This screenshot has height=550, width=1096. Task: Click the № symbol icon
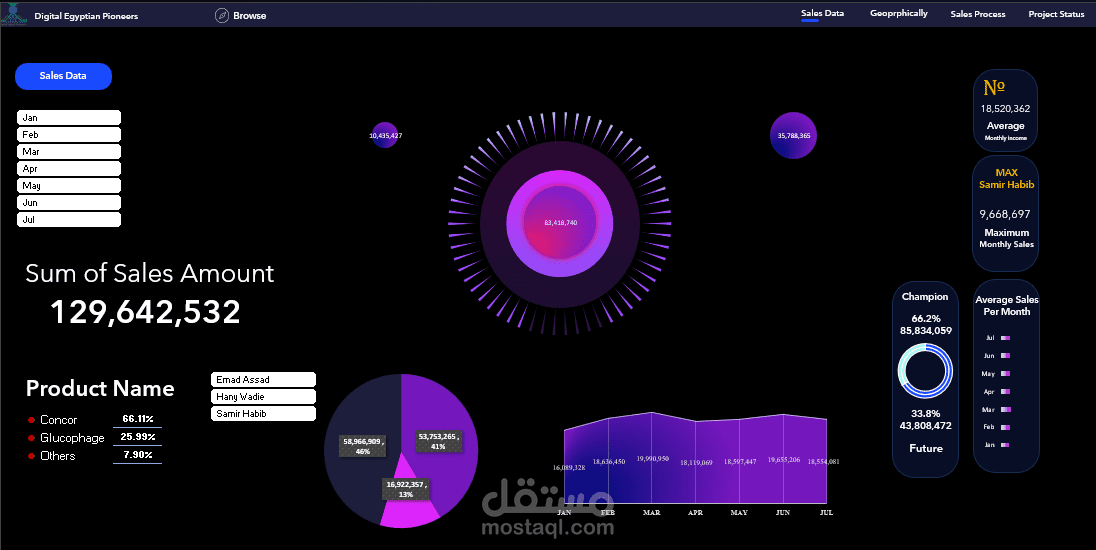tap(994, 87)
